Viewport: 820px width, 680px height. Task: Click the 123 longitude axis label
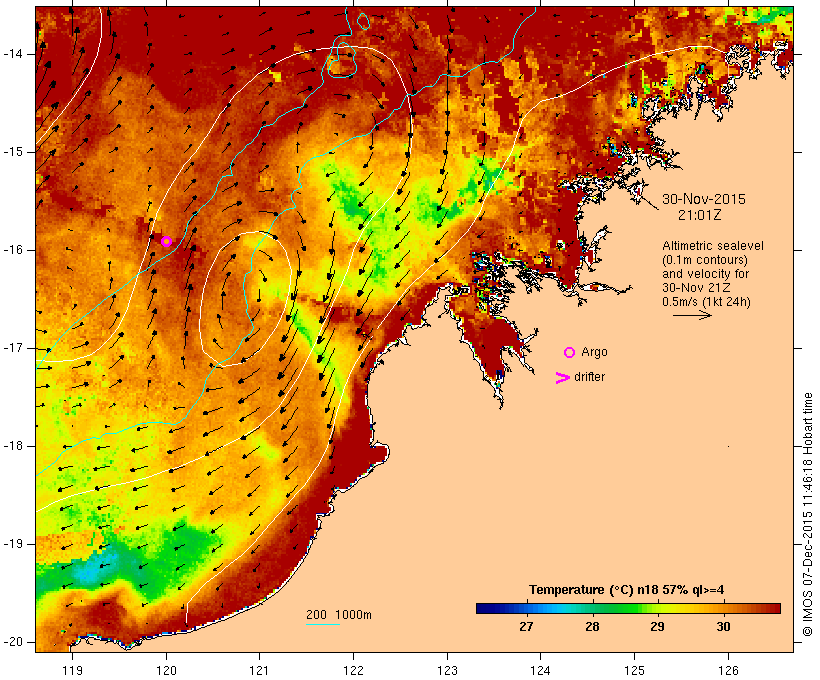tap(447, 670)
